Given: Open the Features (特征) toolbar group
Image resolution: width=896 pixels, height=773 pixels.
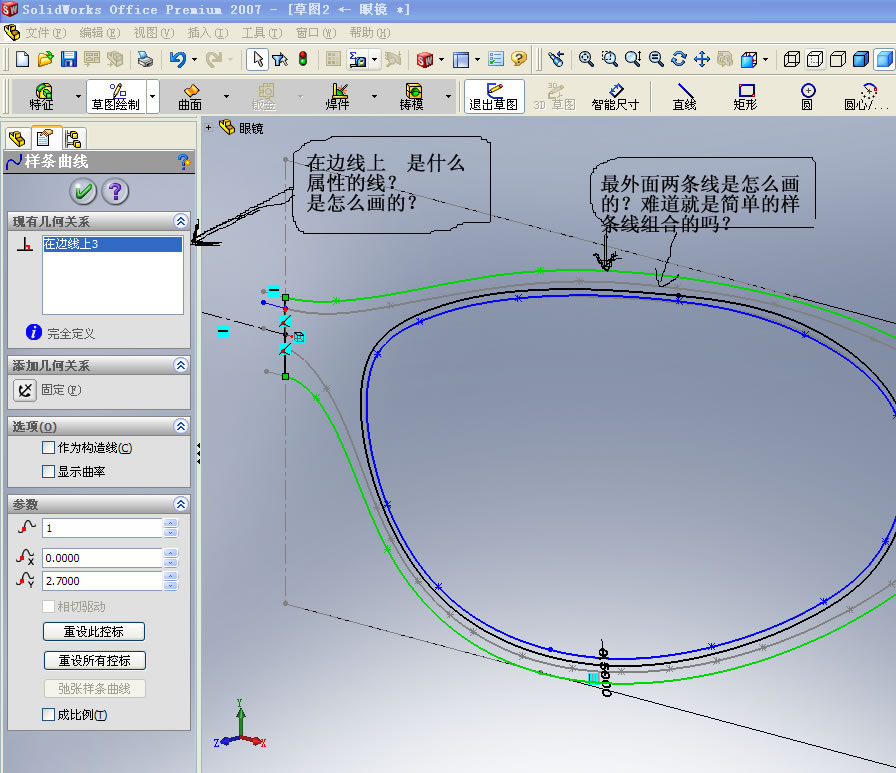Looking at the screenshot, I should (42, 96).
